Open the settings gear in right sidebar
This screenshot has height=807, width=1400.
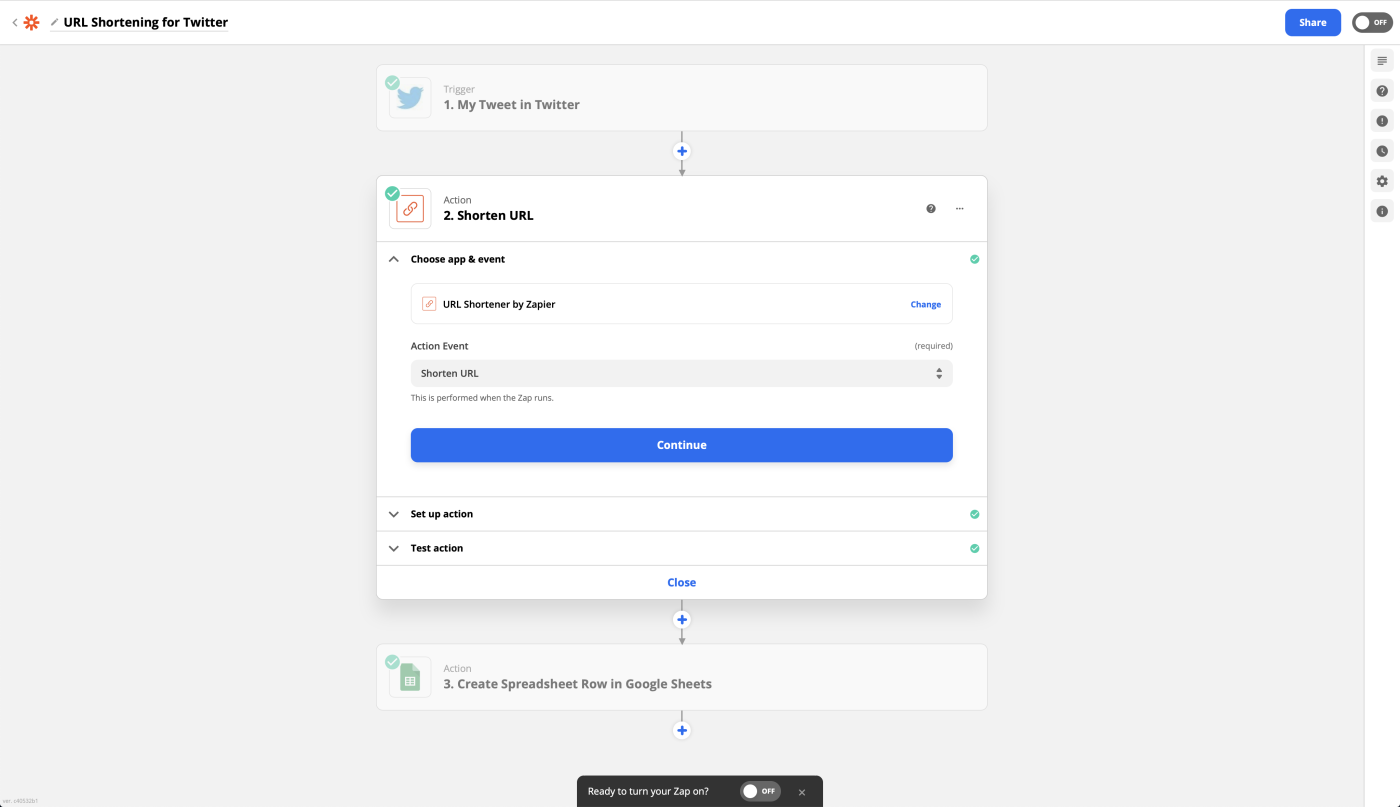1382,181
